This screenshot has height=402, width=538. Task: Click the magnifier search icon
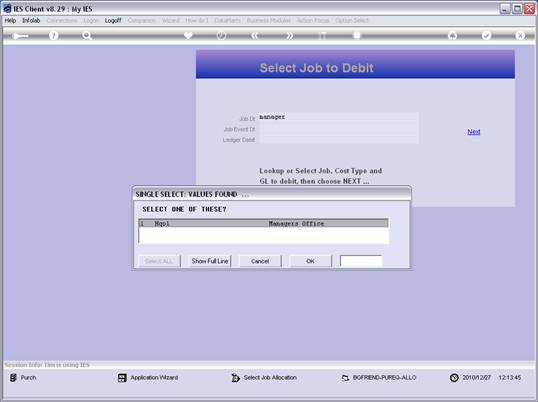tap(87, 36)
